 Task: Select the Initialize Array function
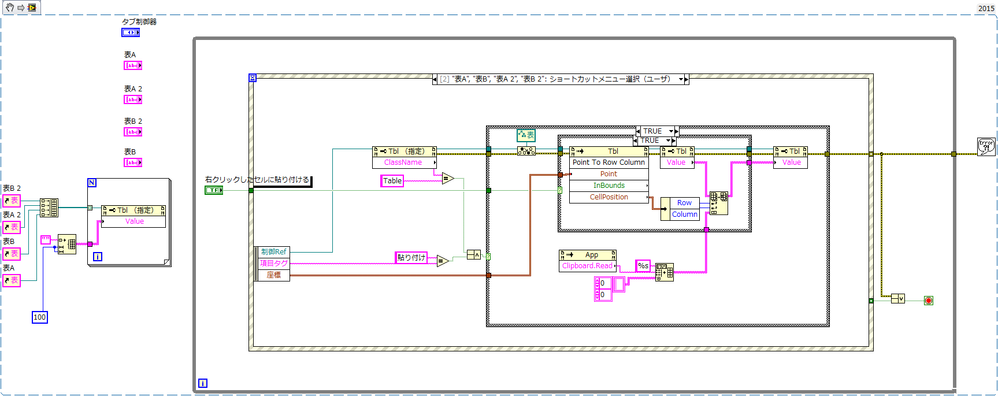coord(67,244)
